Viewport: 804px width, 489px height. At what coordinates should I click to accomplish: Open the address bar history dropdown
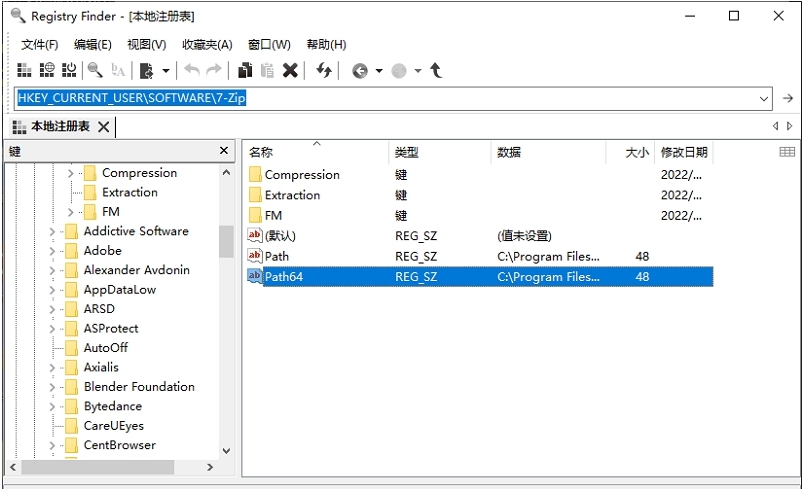763,98
